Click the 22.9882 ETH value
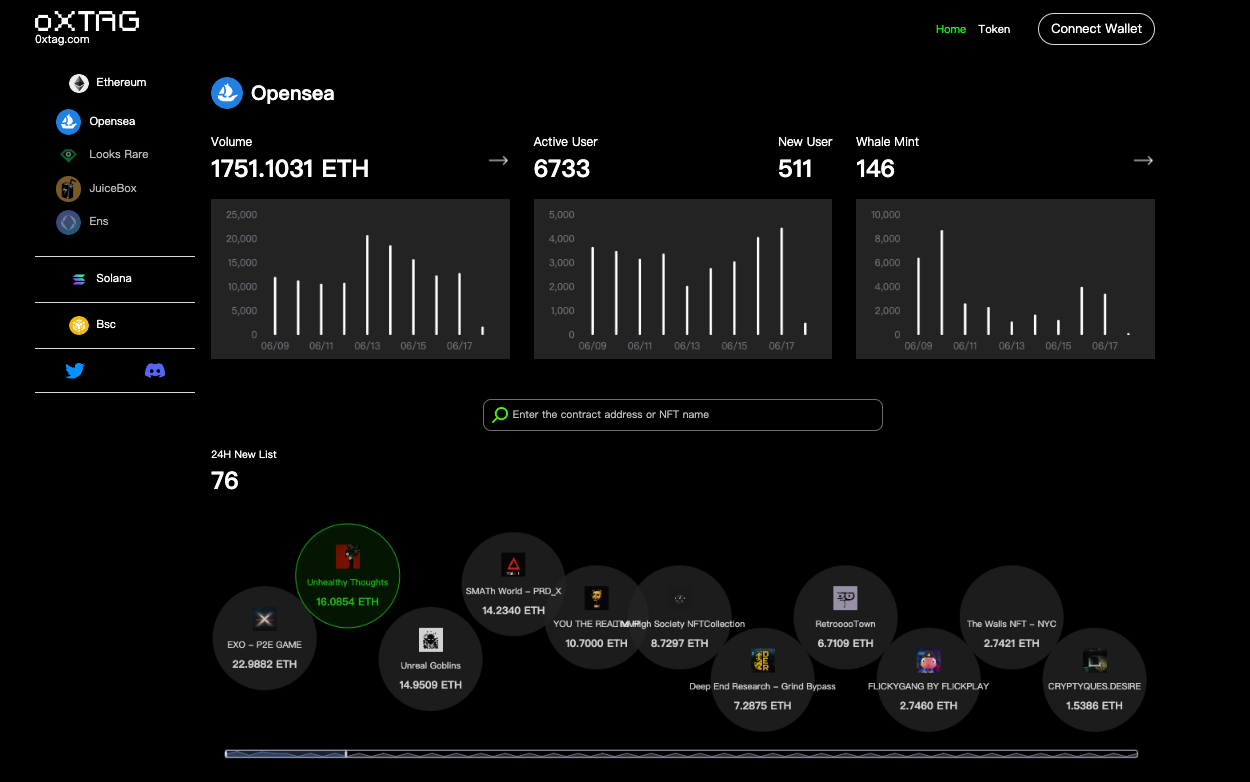 click(x=264, y=664)
